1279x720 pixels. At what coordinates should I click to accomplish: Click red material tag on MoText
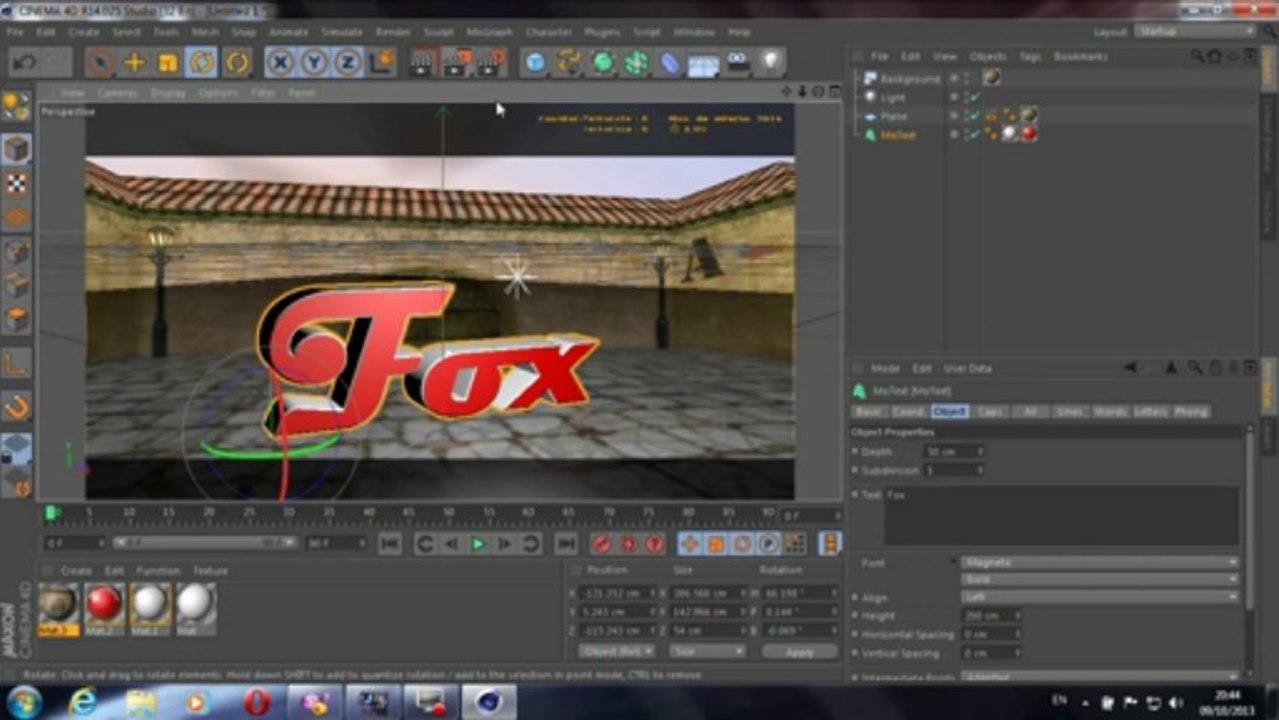tap(1029, 134)
